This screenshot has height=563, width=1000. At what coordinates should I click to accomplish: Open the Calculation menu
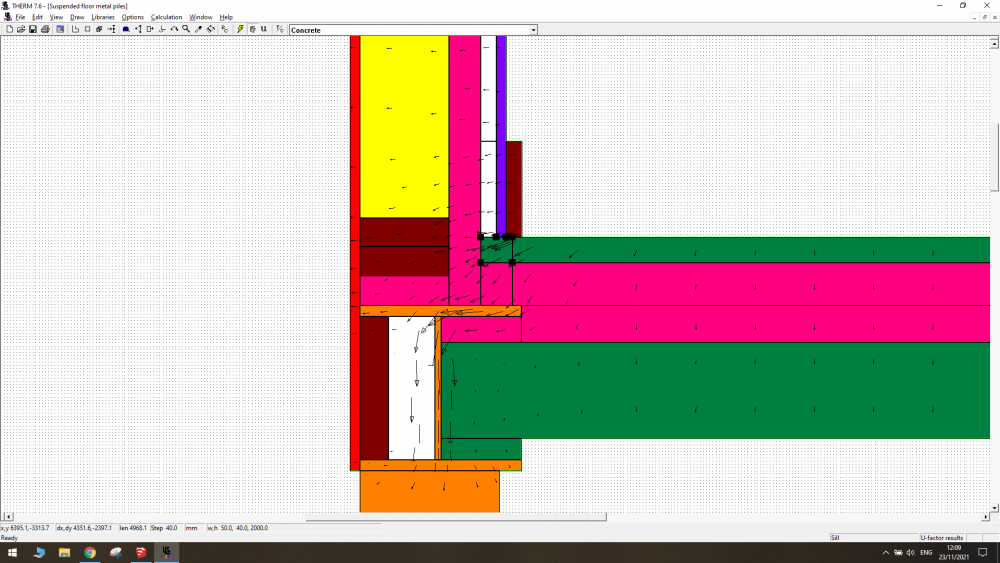tap(166, 17)
